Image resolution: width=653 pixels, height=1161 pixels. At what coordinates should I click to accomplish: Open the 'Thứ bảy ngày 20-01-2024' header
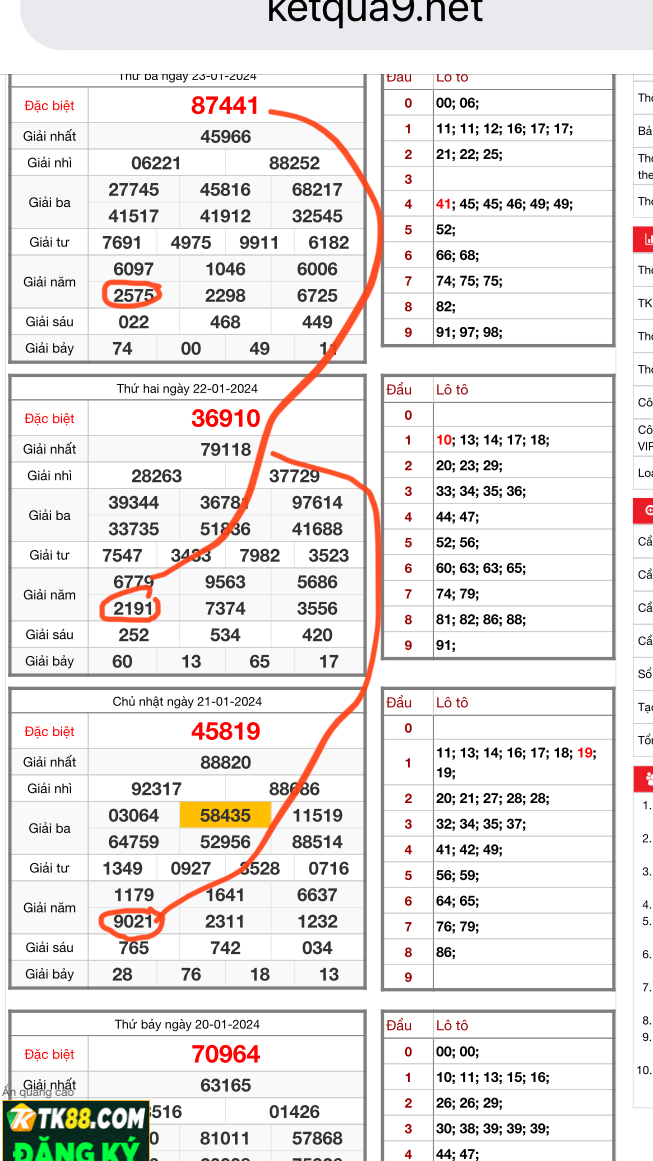click(187, 1024)
